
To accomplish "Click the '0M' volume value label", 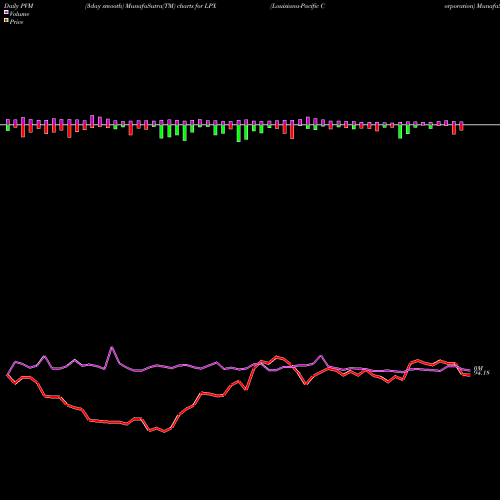I will (x=478, y=368).
